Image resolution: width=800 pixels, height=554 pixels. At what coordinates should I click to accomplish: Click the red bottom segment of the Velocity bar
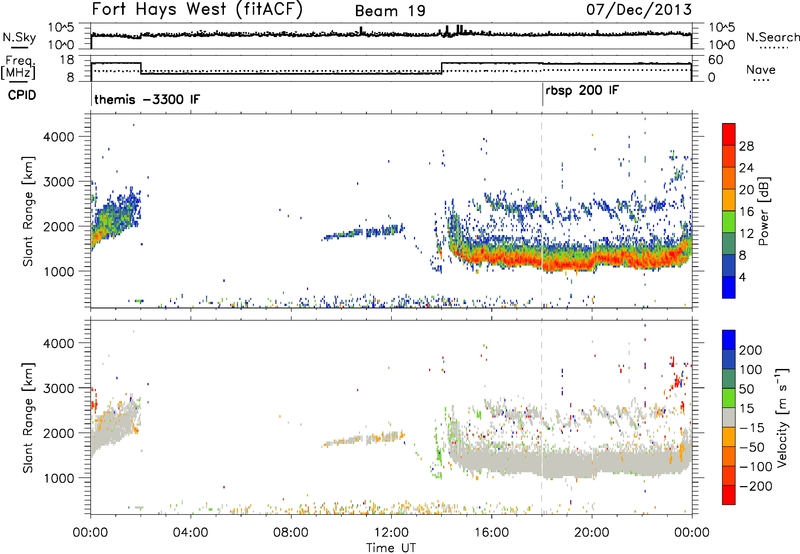coord(729,495)
